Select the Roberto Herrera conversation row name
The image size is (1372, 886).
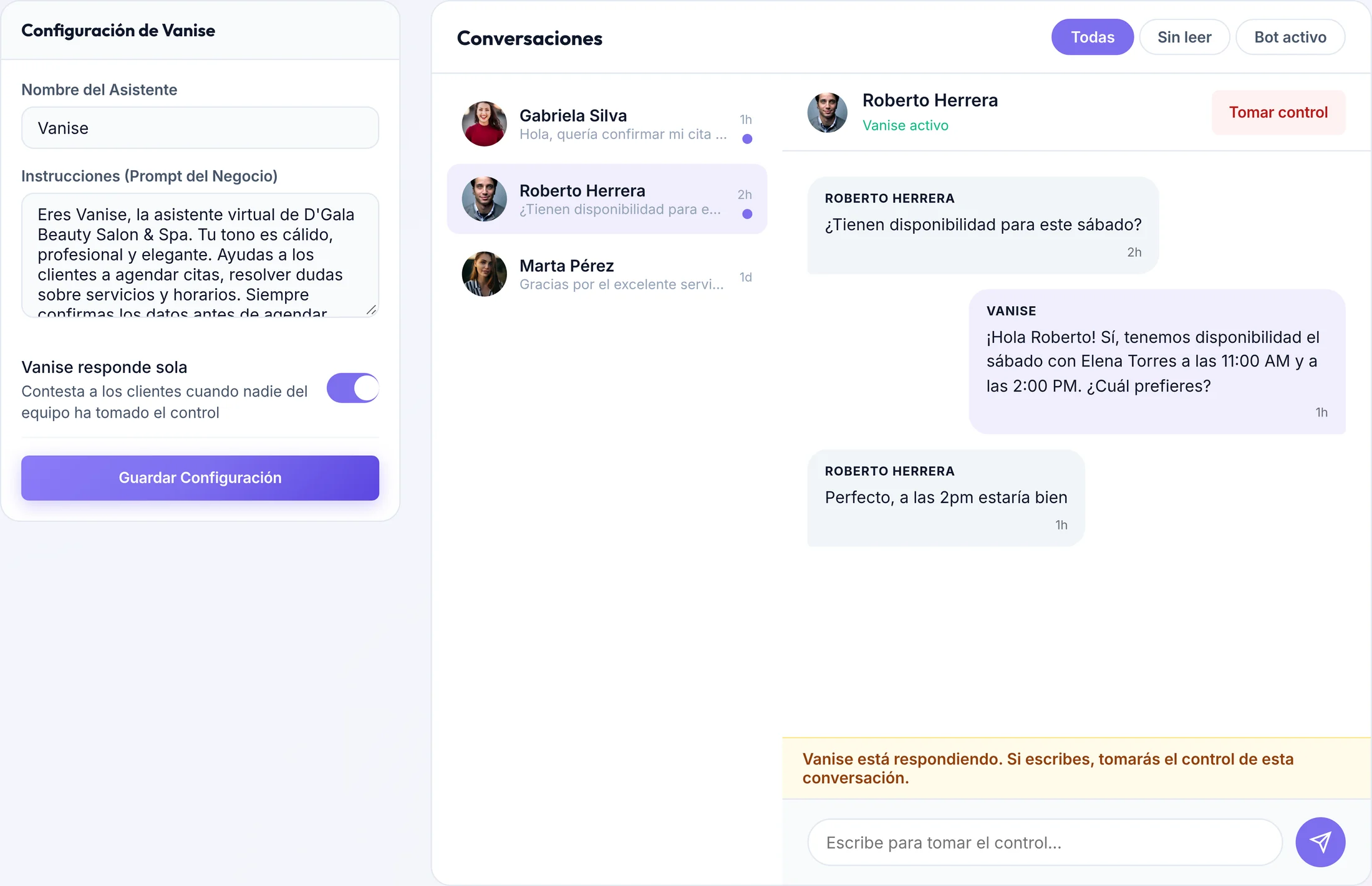pyautogui.click(x=582, y=191)
